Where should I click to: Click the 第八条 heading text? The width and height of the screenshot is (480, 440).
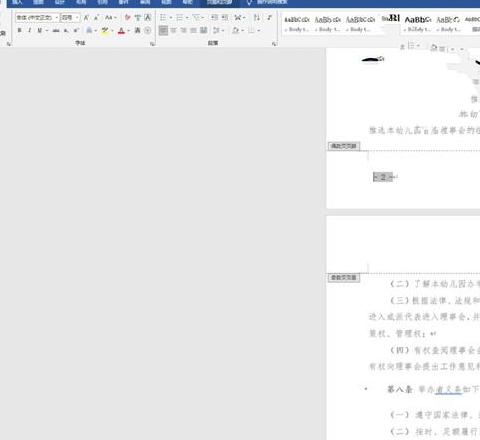point(400,389)
